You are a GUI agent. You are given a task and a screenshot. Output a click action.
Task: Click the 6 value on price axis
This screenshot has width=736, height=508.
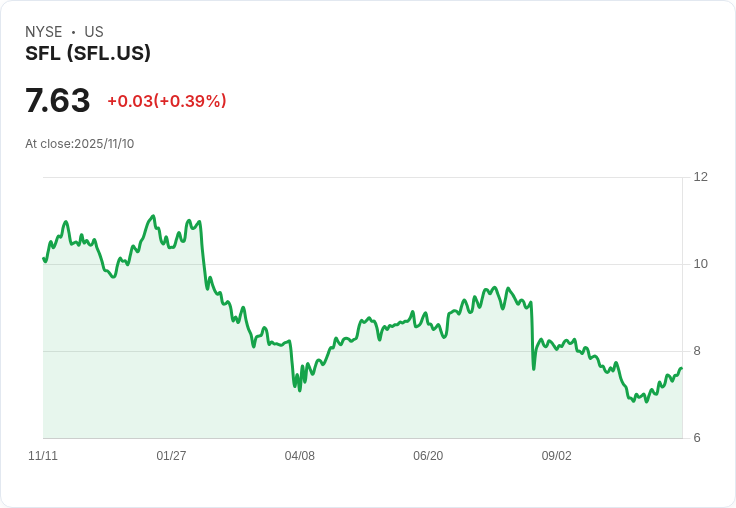tap(698, 438)
